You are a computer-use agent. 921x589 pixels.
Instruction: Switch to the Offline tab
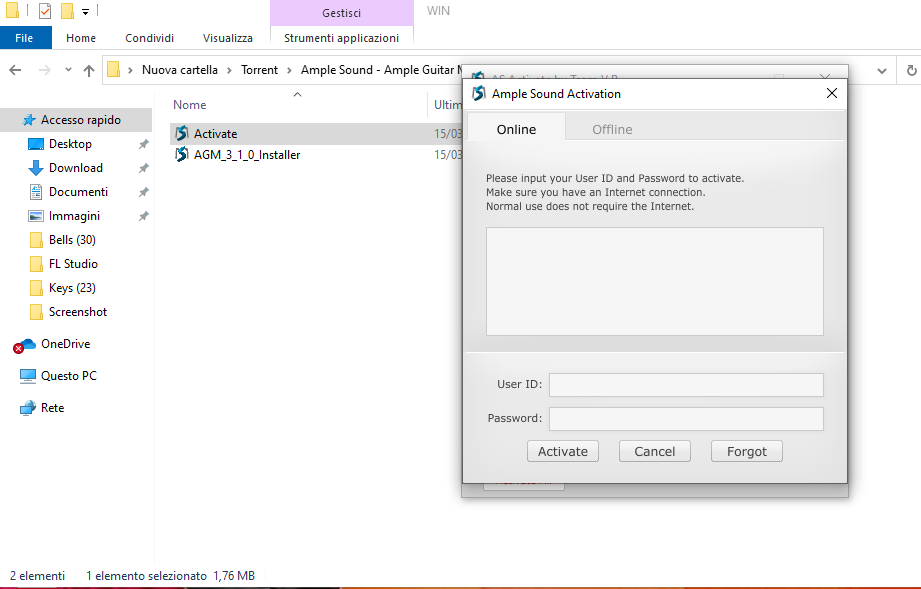tap(612, 129)
